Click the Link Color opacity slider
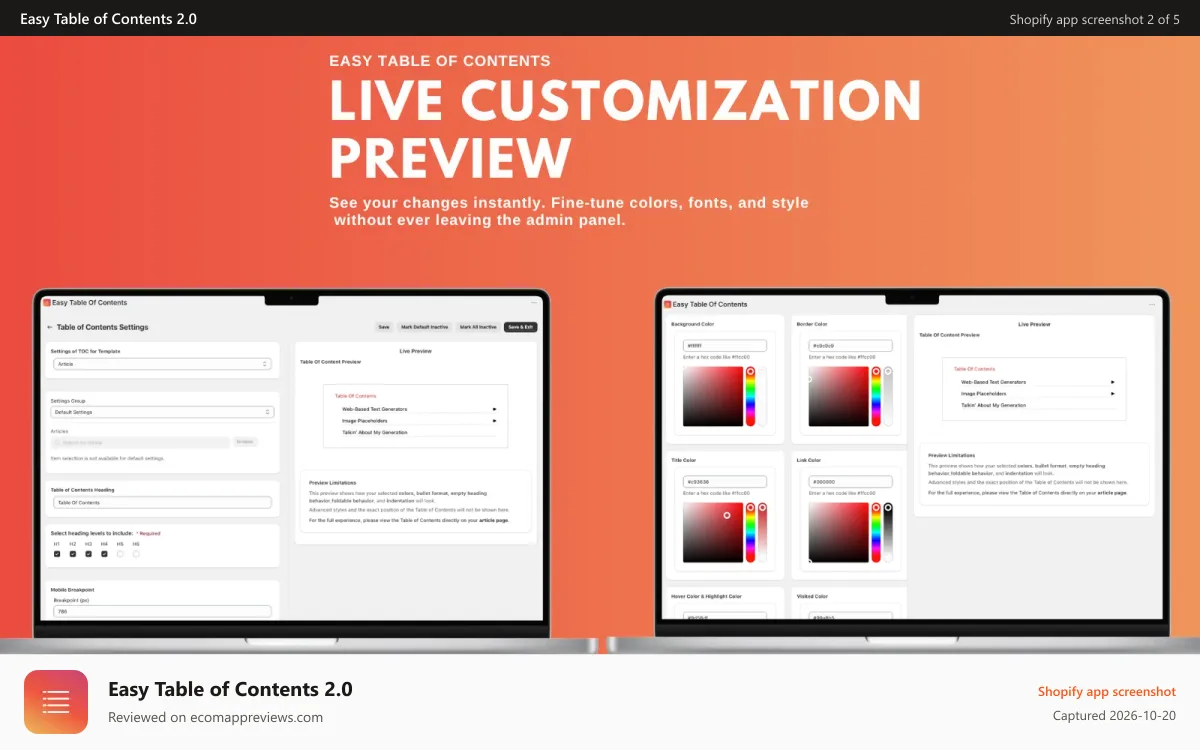The height and width of the screenshot is (750, 1200). [887, 532]
